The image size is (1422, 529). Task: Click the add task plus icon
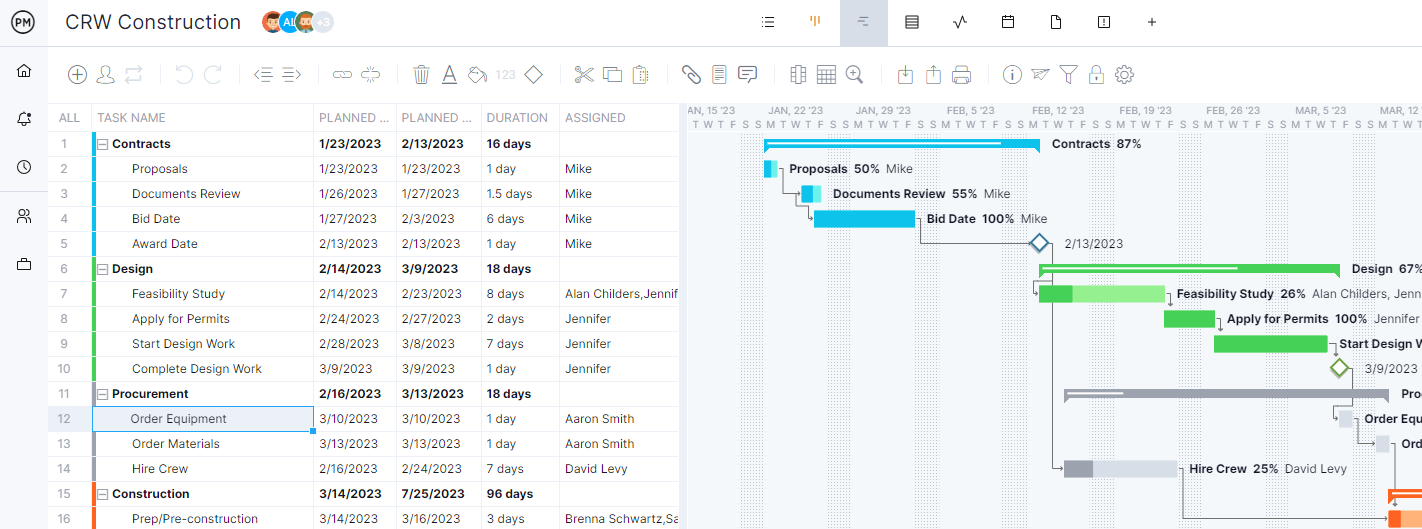pyautogui.click(x=77, y=75)
